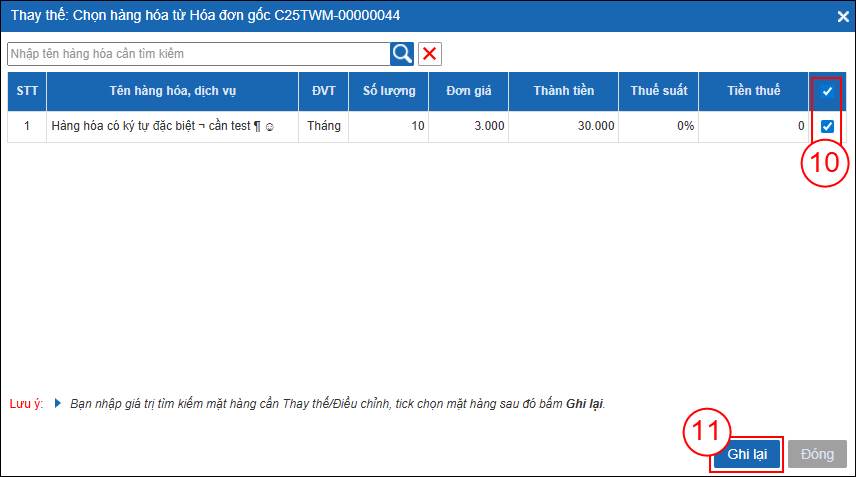Uncheck the checkbox for row 1
This screenshot has width=856, height=477.
(827, 126)
